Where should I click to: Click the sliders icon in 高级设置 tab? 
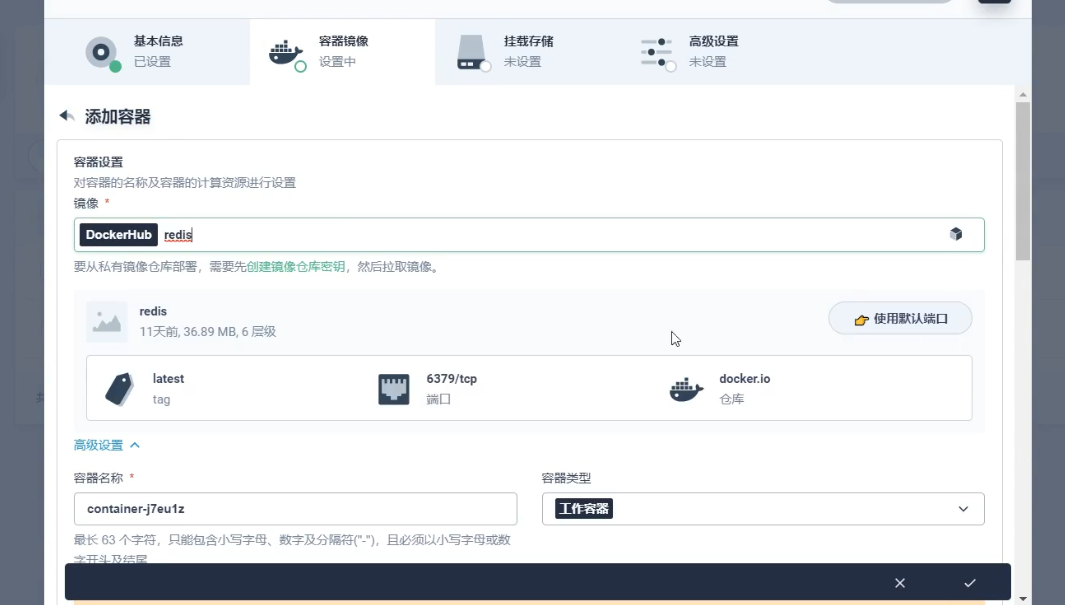coord(657,53)
